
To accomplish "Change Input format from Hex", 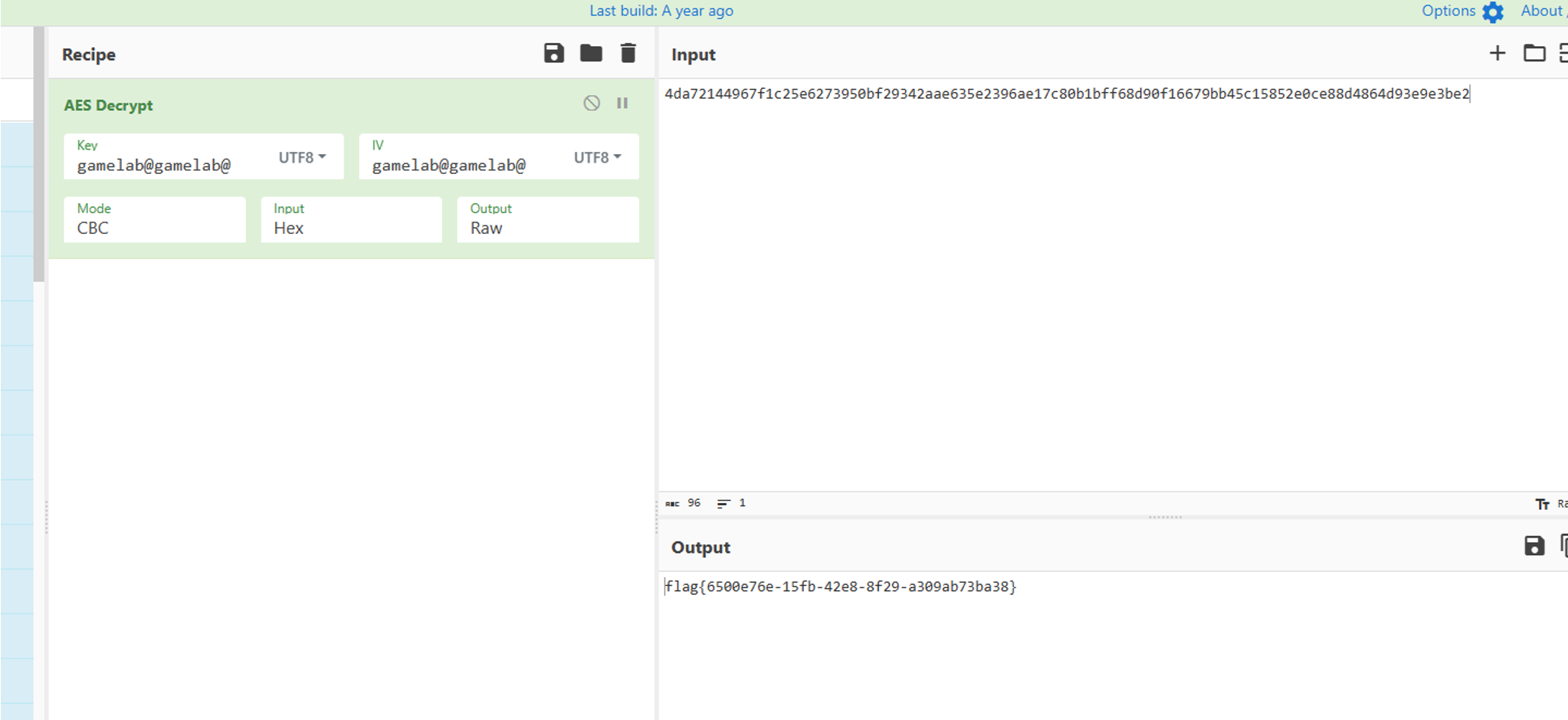I will (351, 219).
